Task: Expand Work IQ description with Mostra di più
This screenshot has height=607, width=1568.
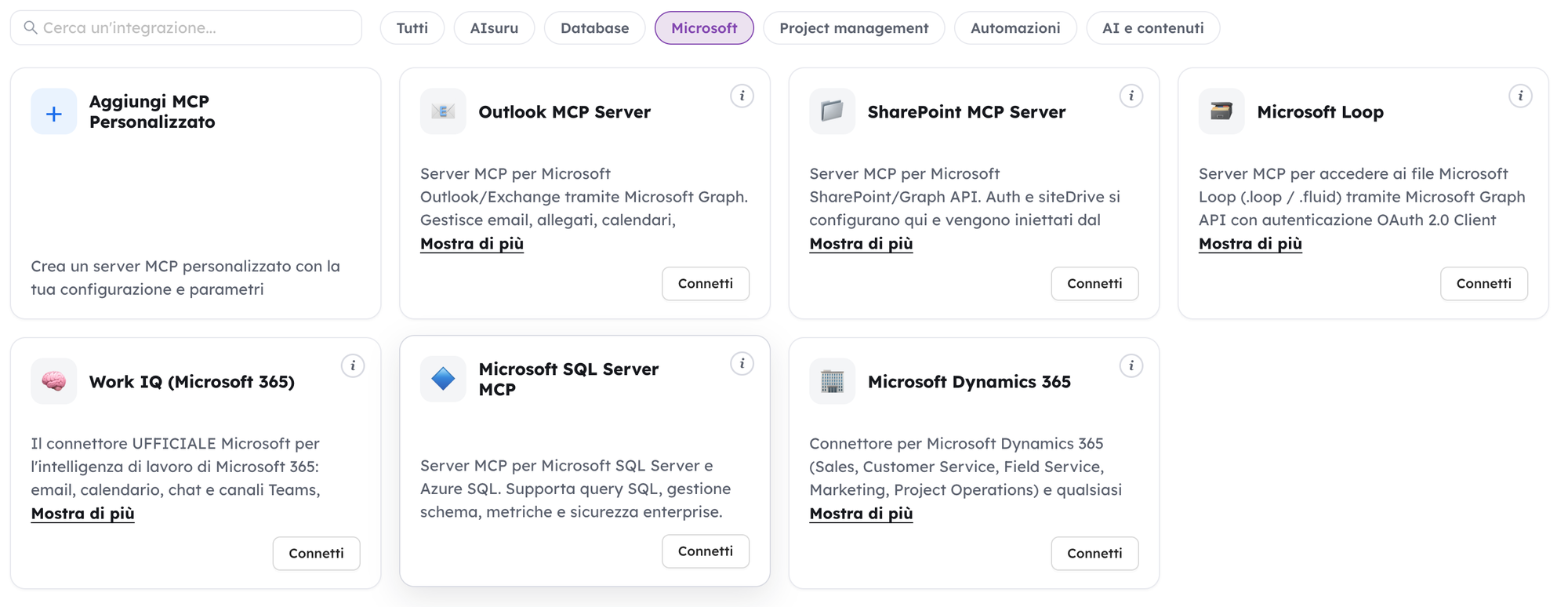Action: coord(83,513)
